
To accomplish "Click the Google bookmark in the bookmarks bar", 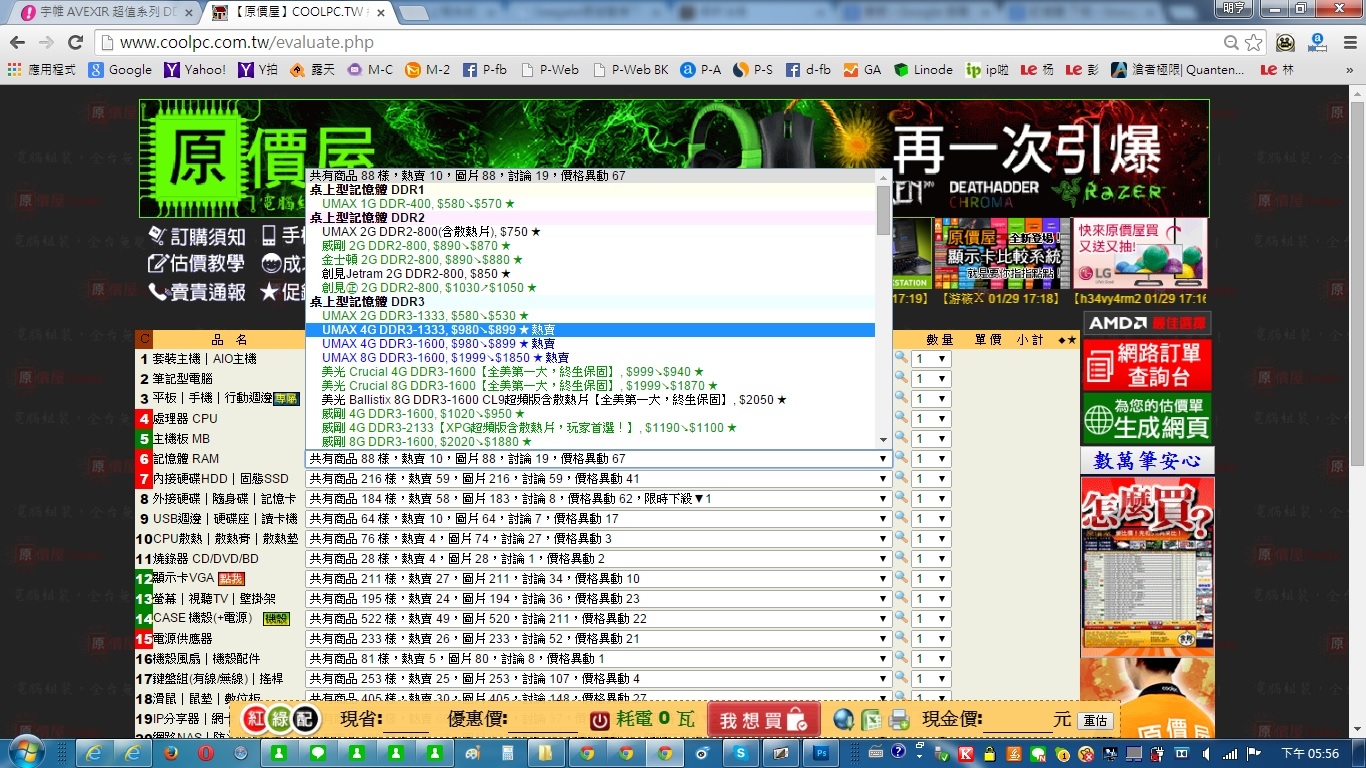I will (120, 70).
